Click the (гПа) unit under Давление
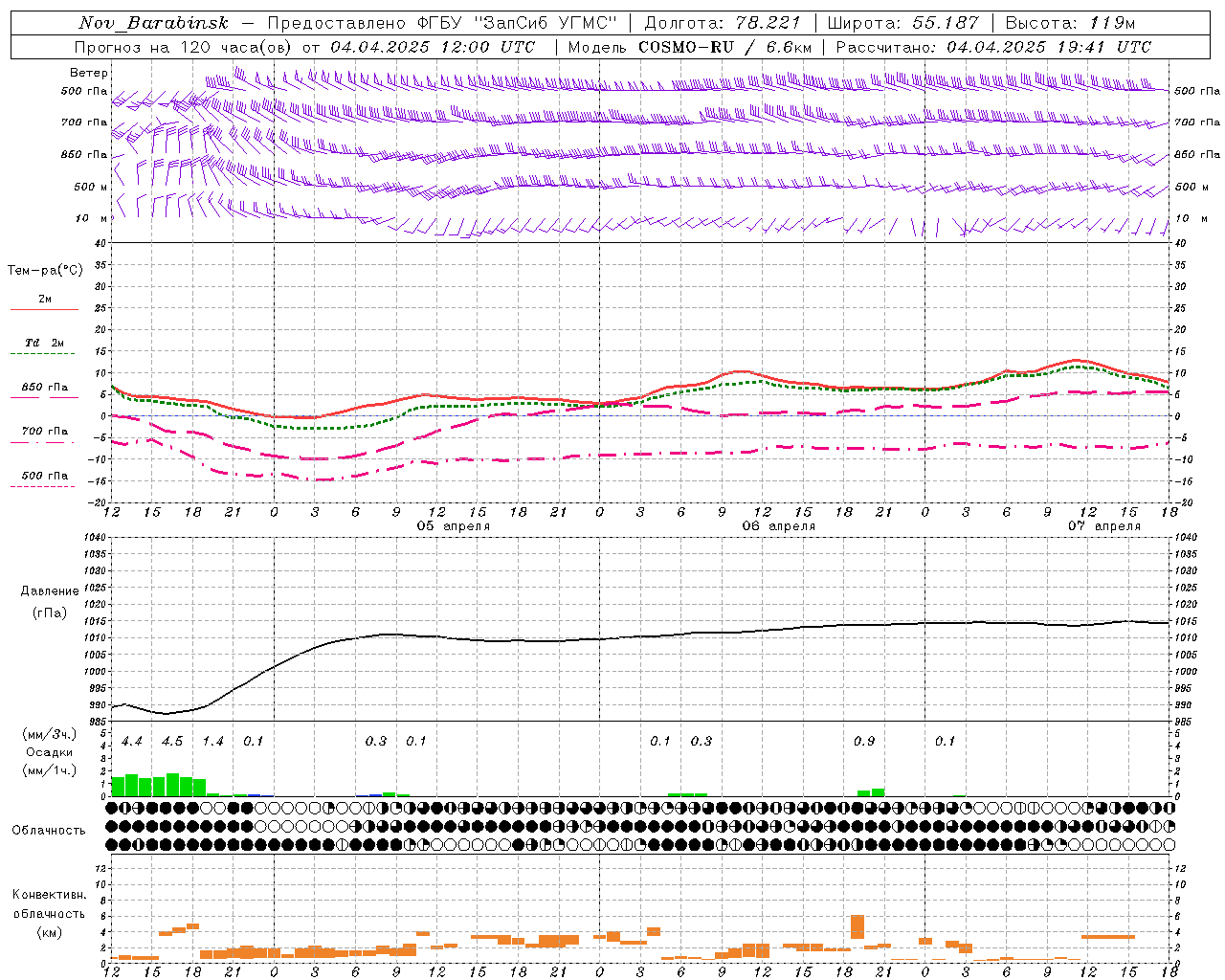 tap(50, 612)
